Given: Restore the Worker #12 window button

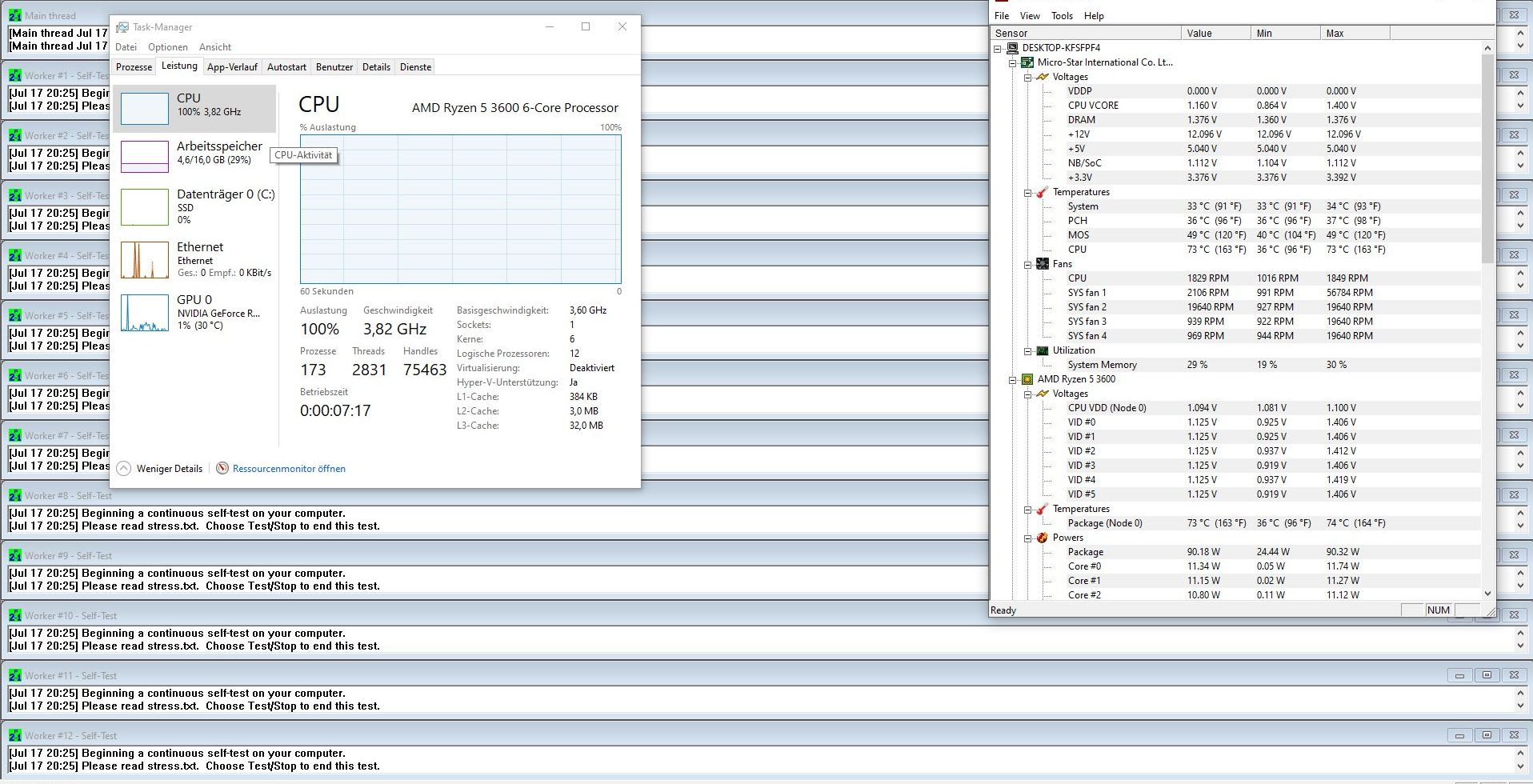Looking at the screenshot, I should (x=1487, y=735).
